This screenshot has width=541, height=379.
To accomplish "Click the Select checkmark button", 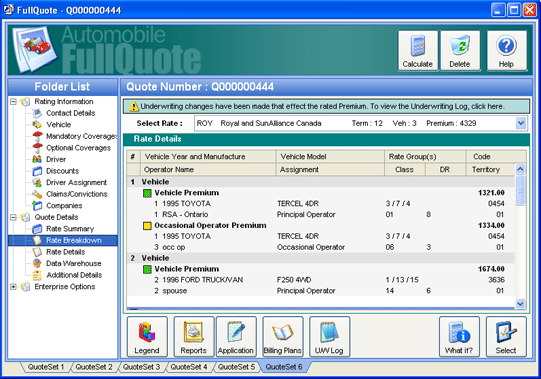I will (506, 337).
